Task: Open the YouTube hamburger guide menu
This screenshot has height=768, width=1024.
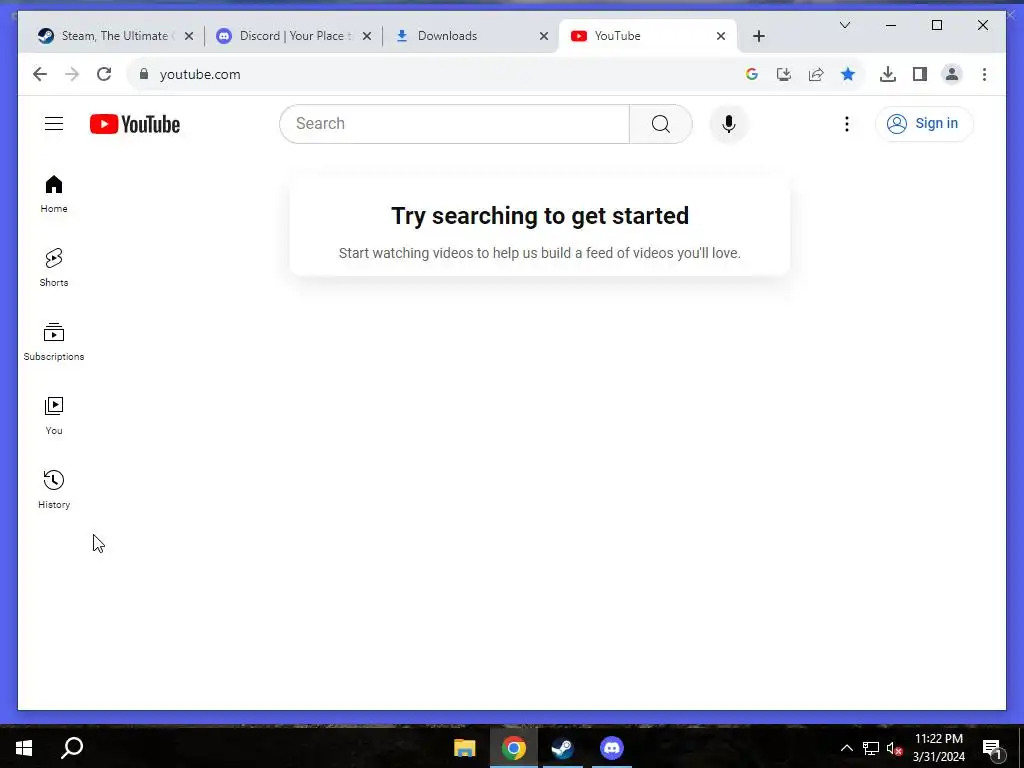Action: pyautogui.click(x=54, y=123)
